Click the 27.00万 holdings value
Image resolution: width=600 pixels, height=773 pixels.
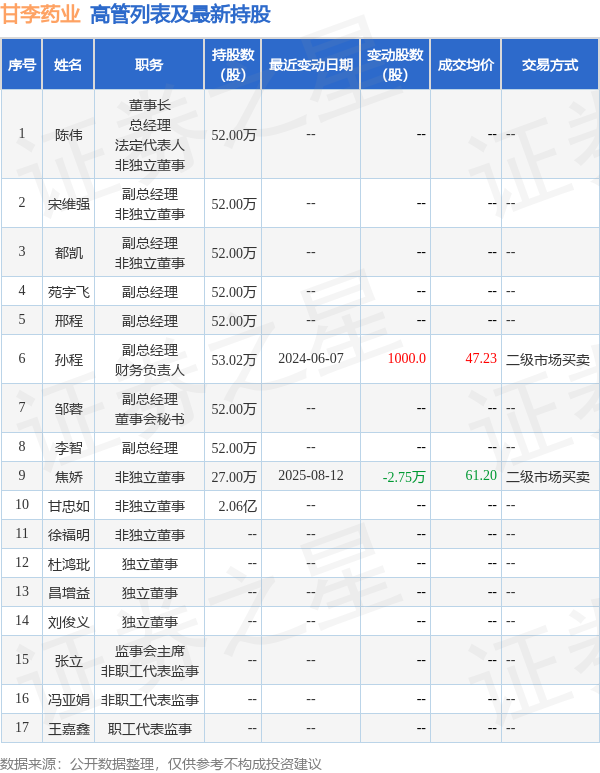click(x=234, y=477)
